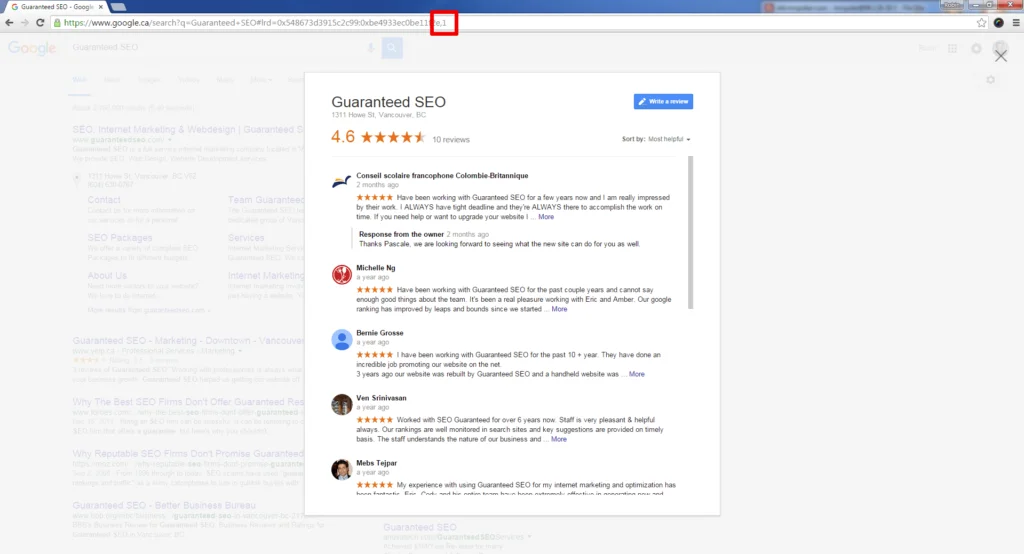Click the 4.6 rating stars

[x=392, y=137]
